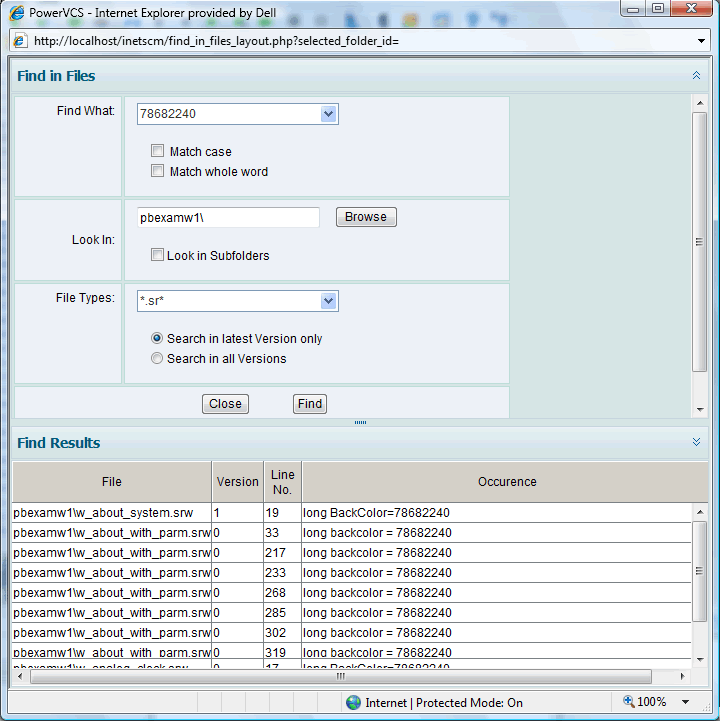Click the horizontal scrollbar thumb

(x=341, y=676)
